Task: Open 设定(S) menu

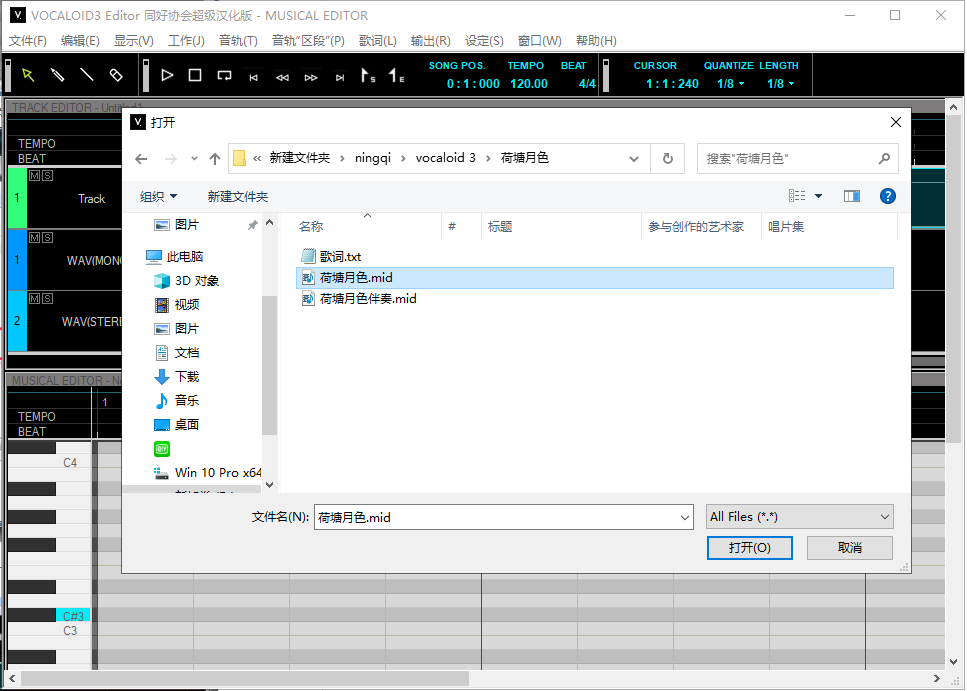Action: pos(484,41)
